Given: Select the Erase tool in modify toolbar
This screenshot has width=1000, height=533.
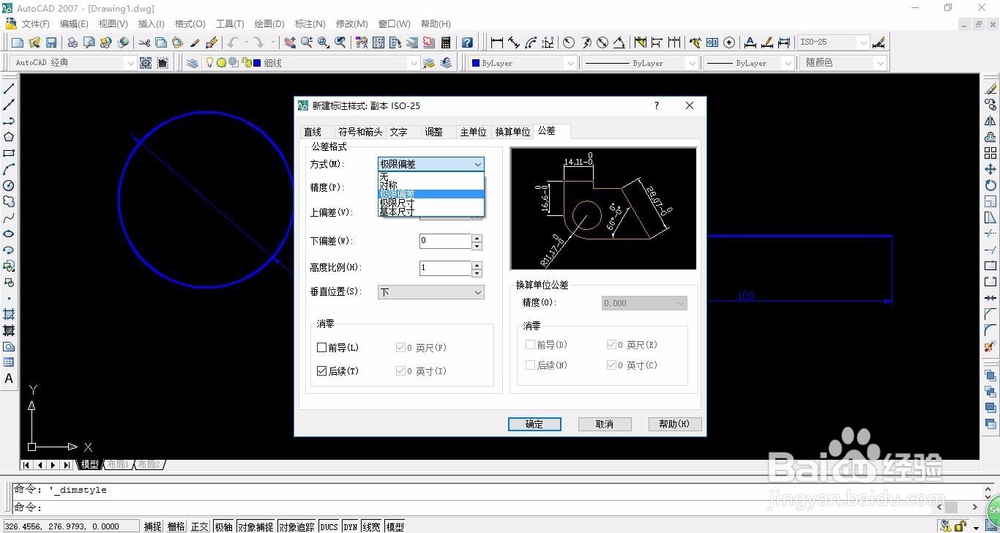Looking at the screenshot, I should 990,89.
